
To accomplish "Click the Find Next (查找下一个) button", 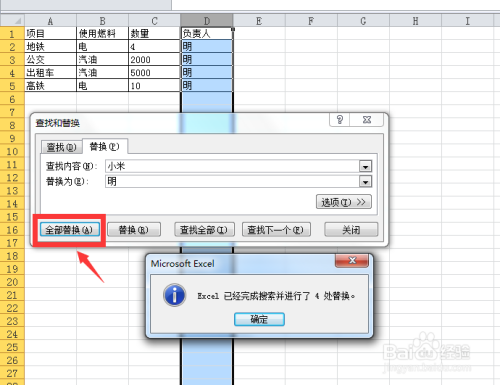I will (276, 230).
